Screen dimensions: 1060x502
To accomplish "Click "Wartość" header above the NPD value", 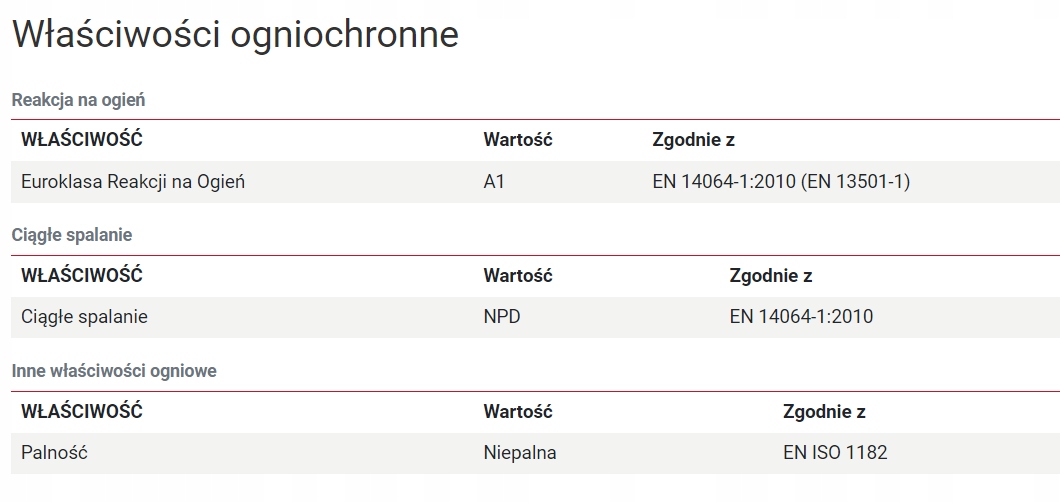I will click(518, 275).
